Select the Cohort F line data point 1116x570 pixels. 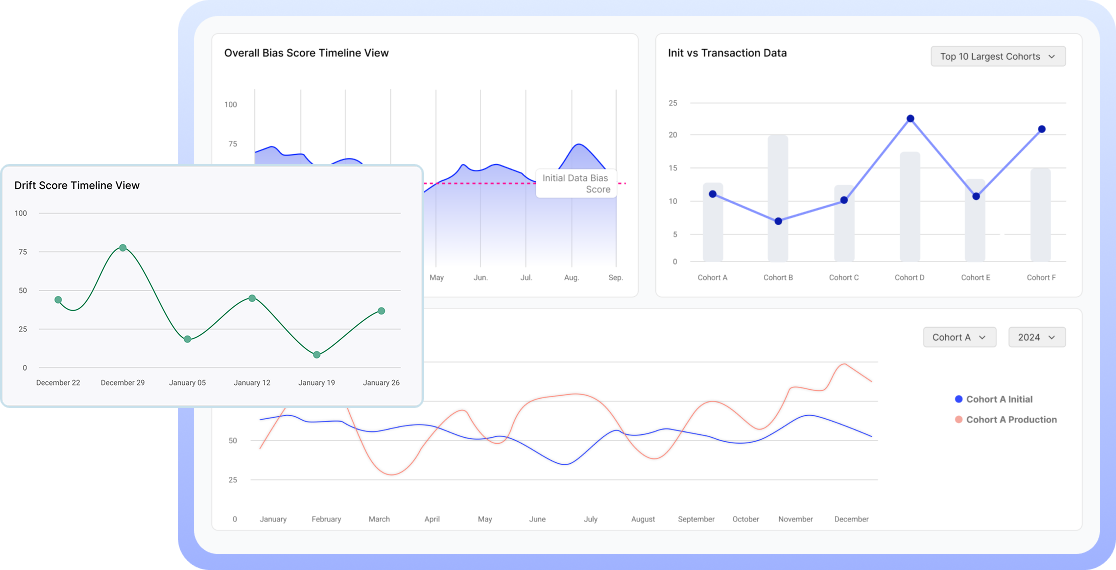(x=1041, y=129)
